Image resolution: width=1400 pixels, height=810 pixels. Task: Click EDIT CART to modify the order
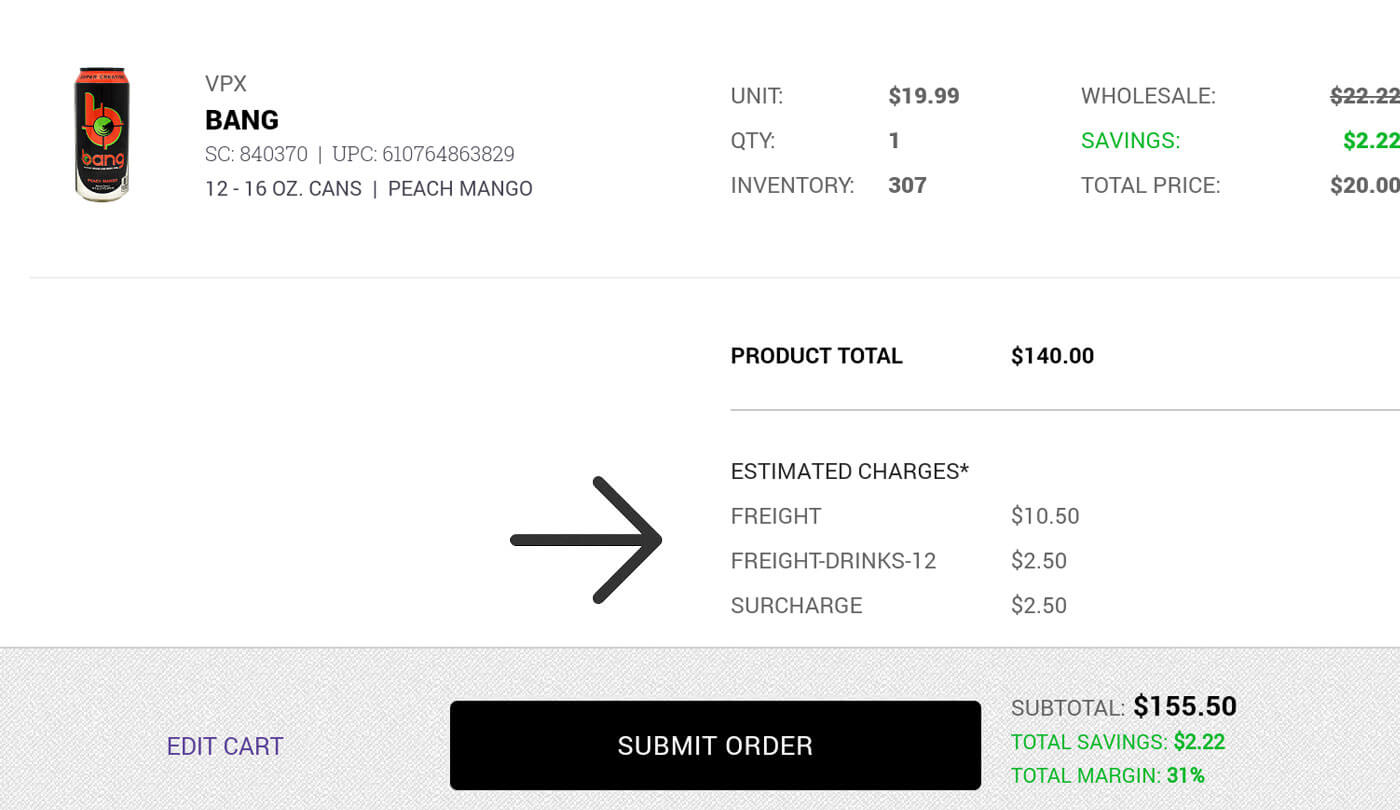[x=224, y=746]
